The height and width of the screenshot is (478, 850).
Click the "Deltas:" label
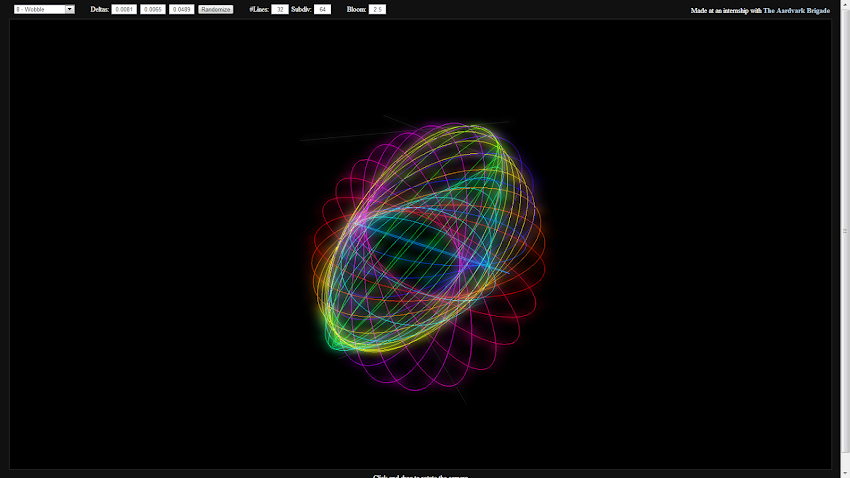click(99, 9)
